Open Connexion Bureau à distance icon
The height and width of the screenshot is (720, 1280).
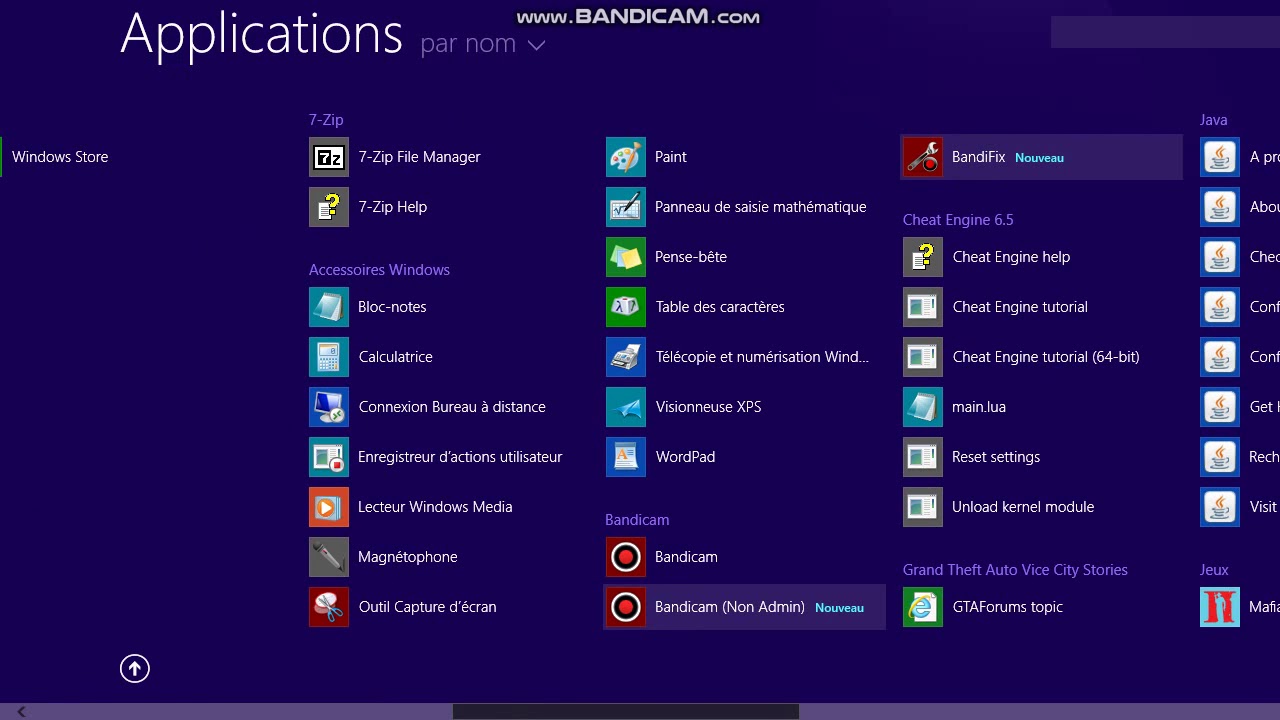329,407
